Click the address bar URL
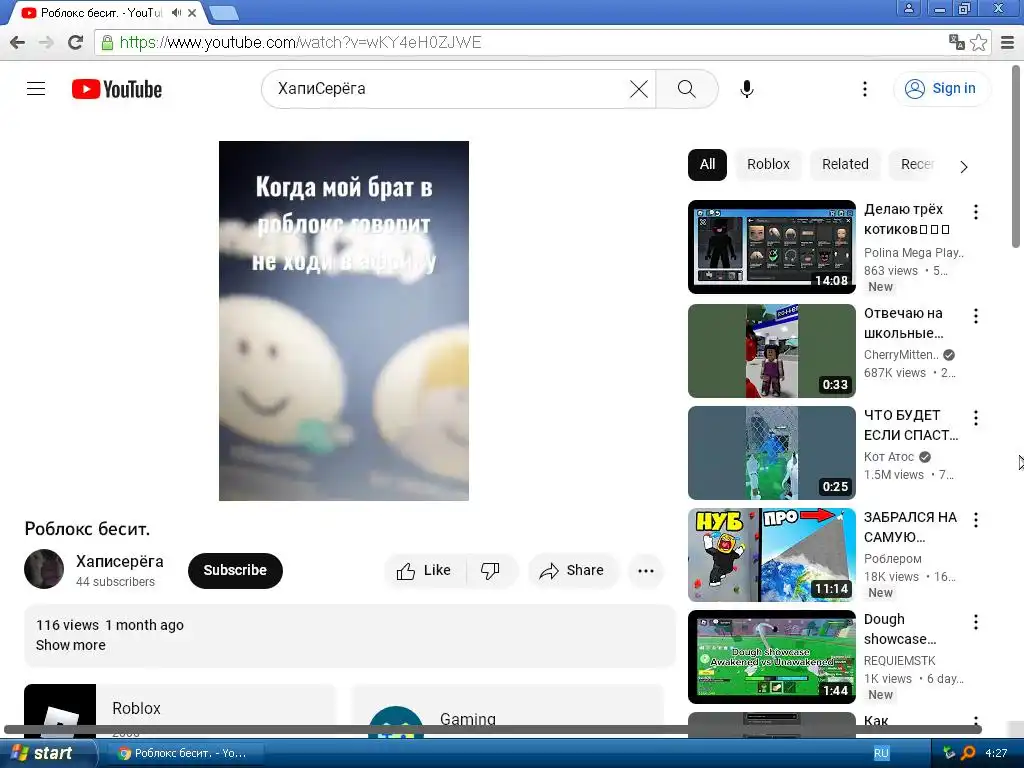1024x768 pixels. pos(300,42)
